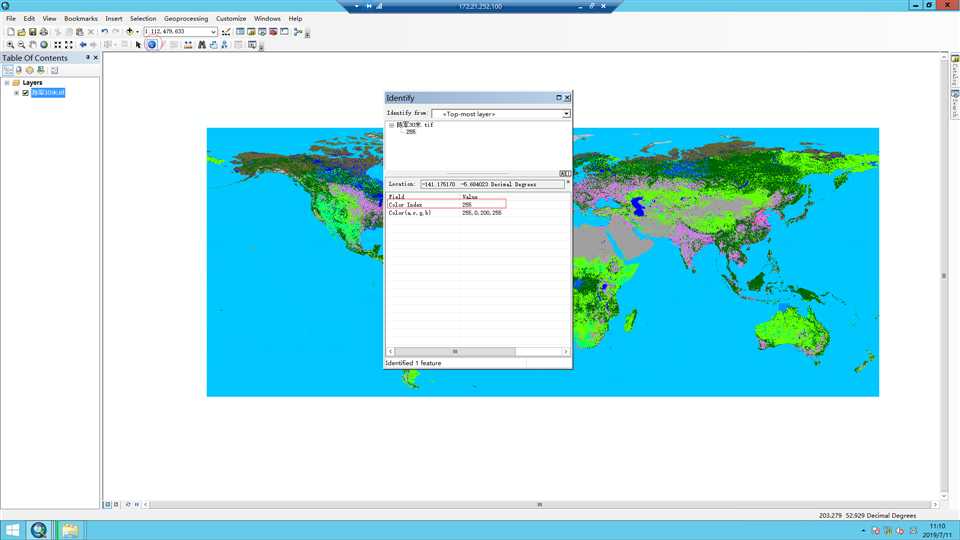This screenshot has width=960, height=540.
Task: Open the Find Route tool
Action: coord(213,45)
